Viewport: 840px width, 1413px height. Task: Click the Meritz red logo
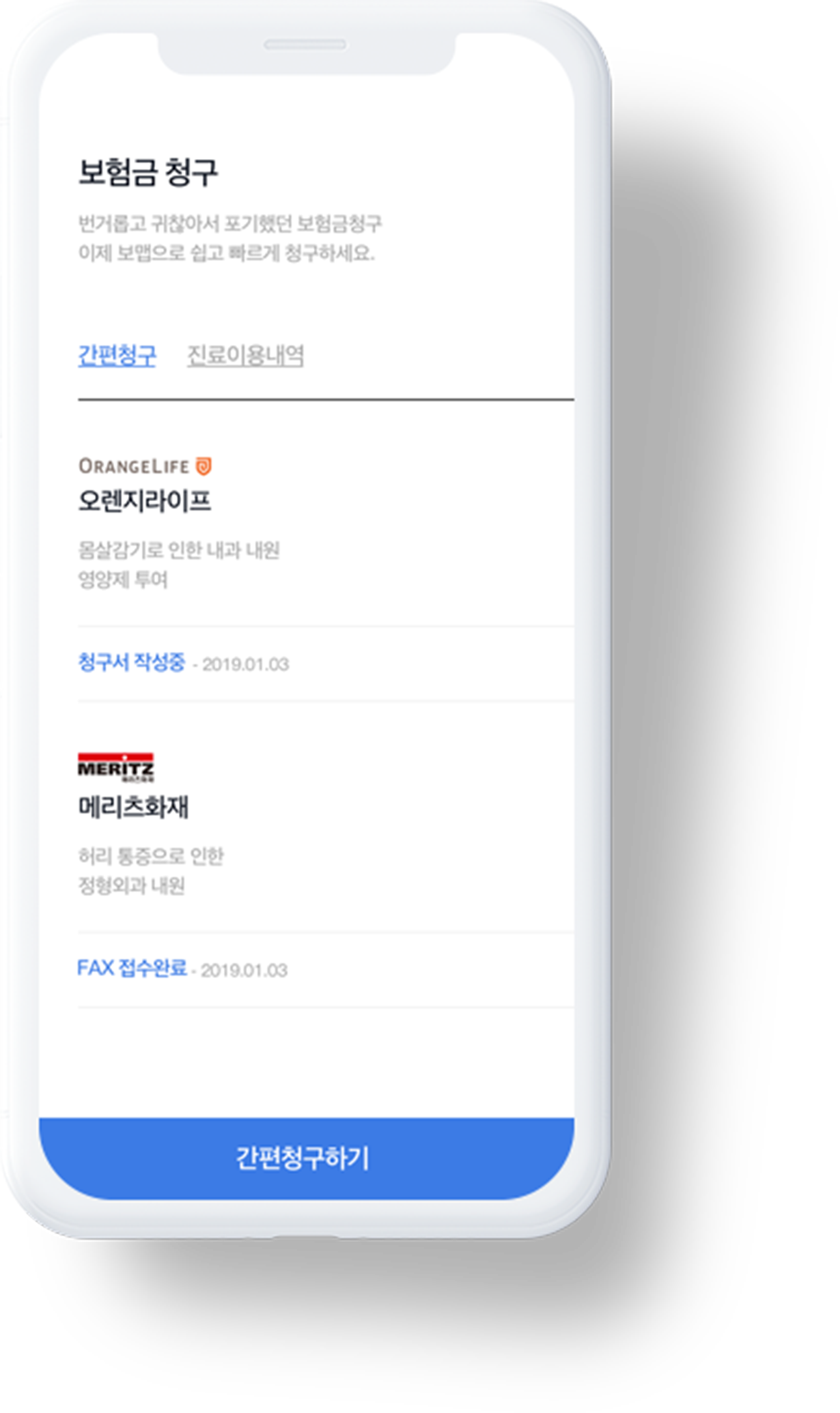point(115,767)
